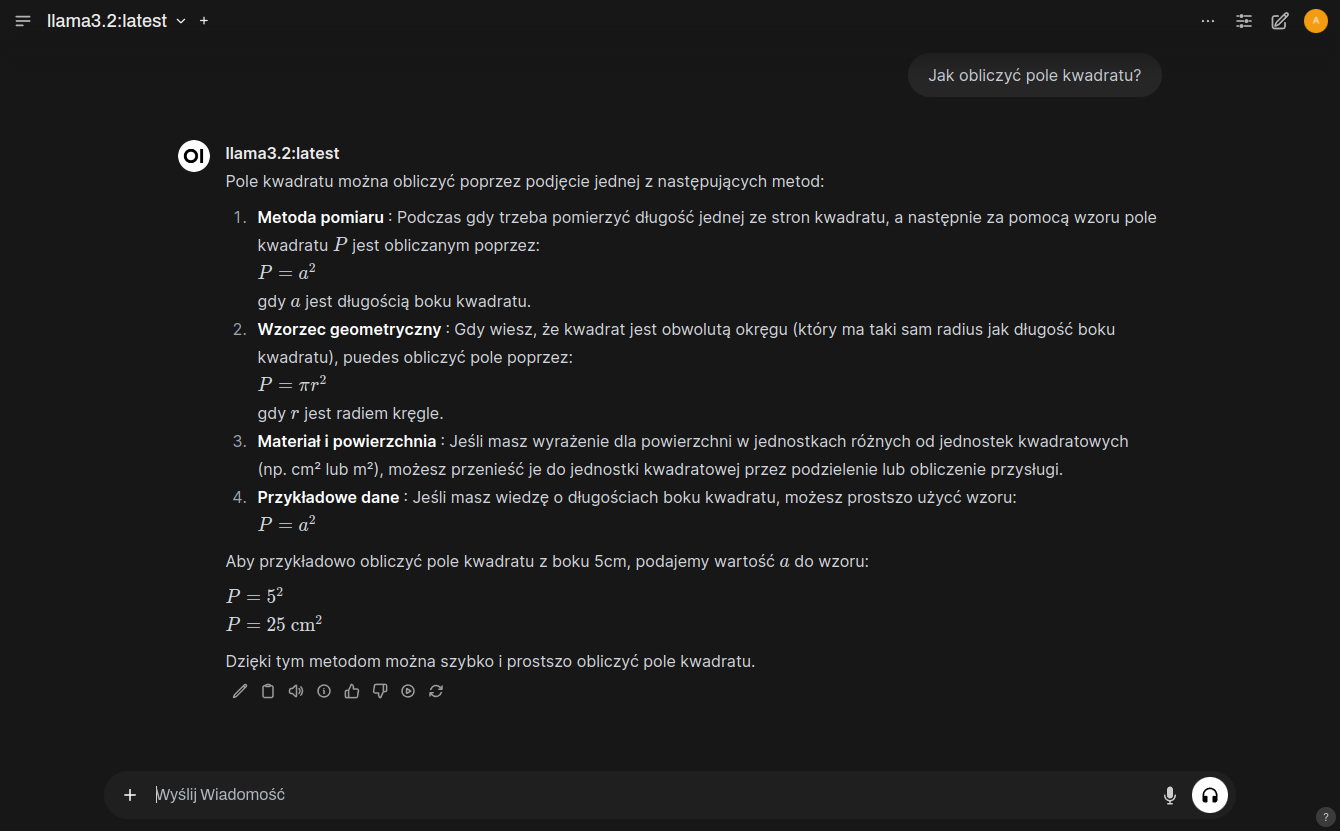Viewport: 1340px width, 831px height.
Task: Open the llama3.2:latest model selector dropdown
Action: pos(117,21)
